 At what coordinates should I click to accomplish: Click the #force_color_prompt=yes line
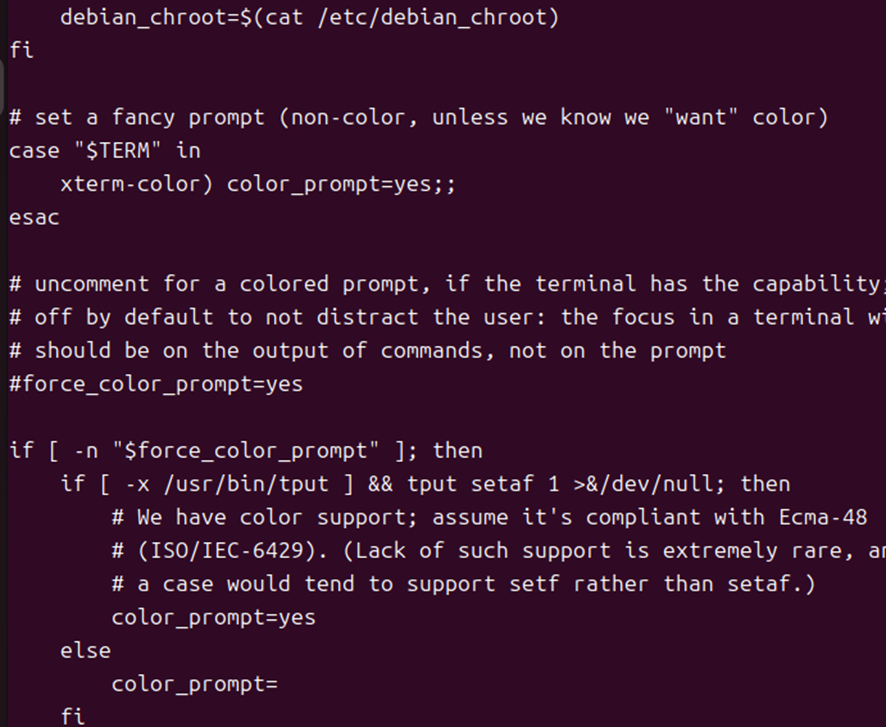coord(156,384)
